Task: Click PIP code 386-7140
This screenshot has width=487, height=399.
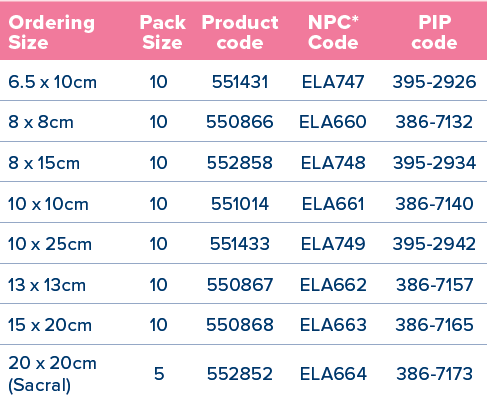Action: [x=434, y=204]
